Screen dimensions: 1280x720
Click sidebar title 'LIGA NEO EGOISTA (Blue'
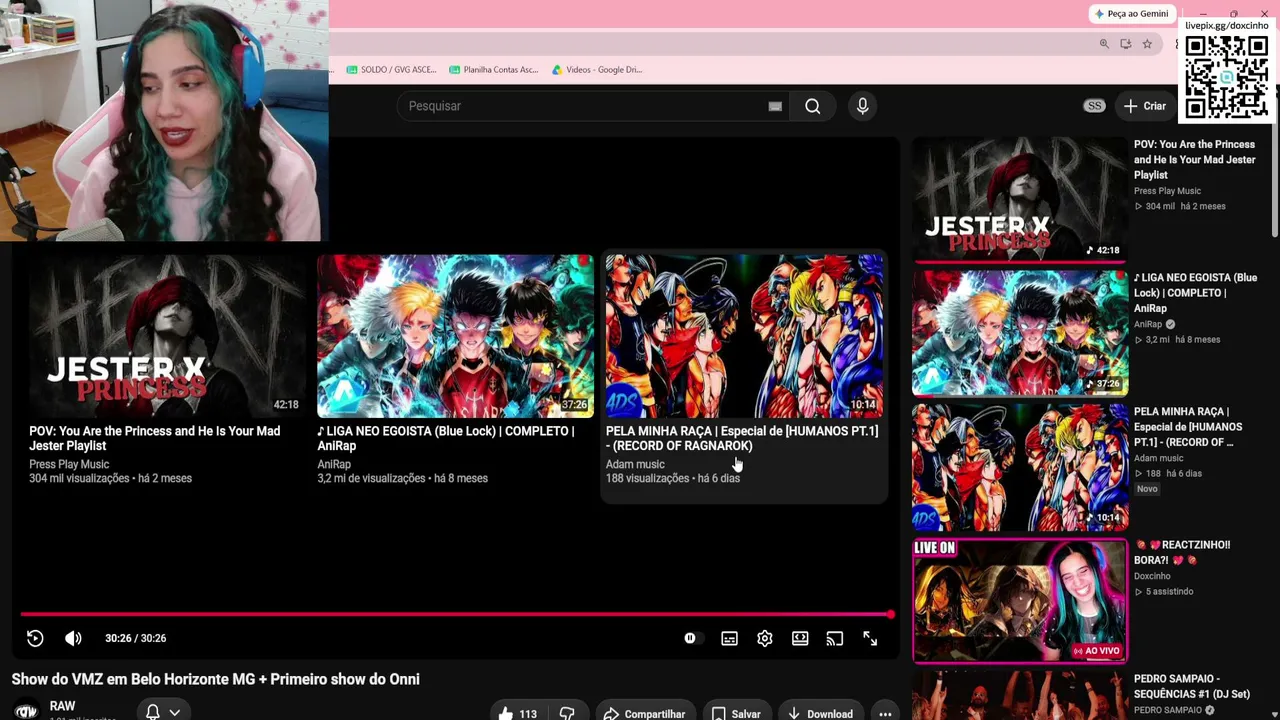point(1195,293)
